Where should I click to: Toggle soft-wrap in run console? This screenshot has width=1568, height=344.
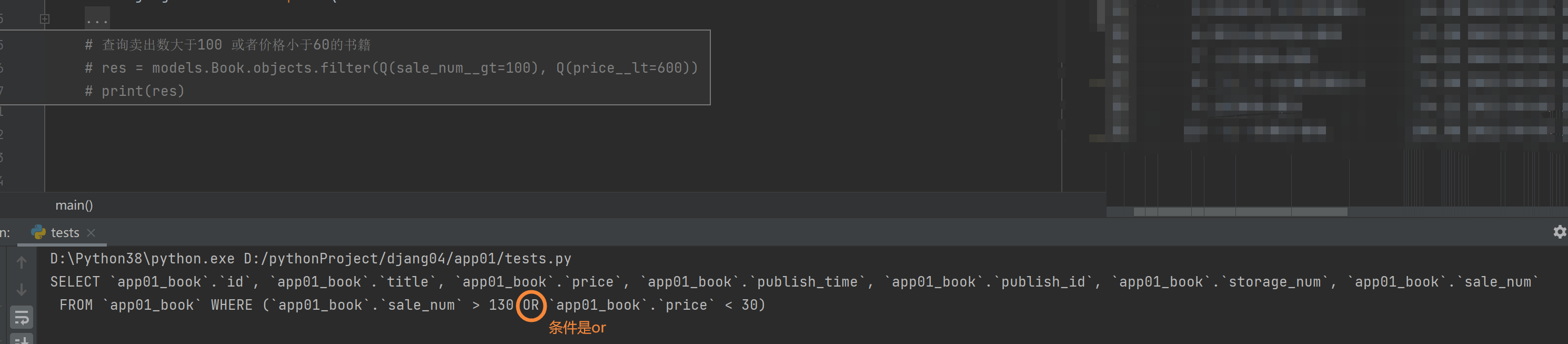pos(21,317)
